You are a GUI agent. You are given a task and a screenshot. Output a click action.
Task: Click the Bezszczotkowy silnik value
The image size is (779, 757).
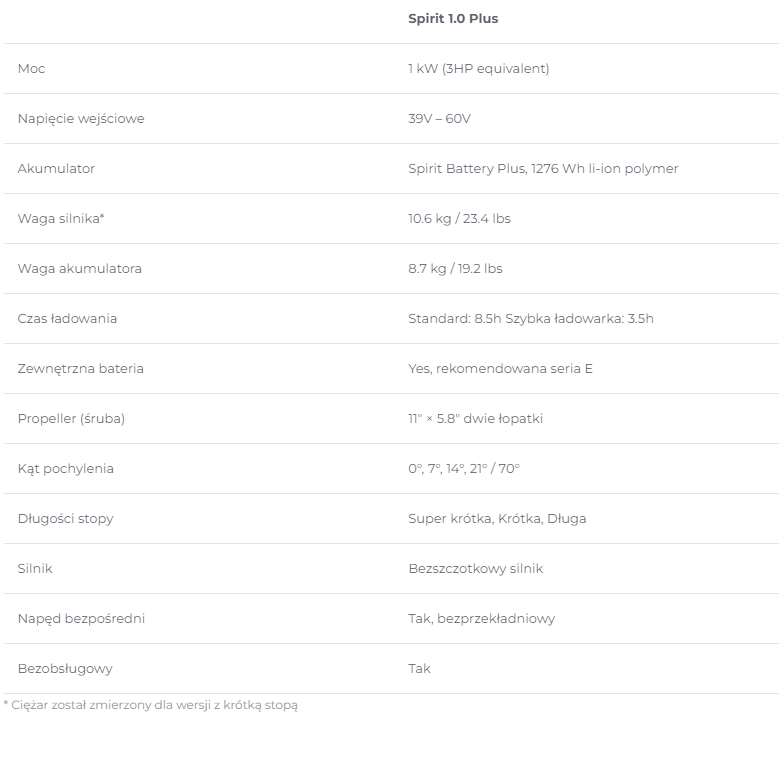(x=475, y=569)
